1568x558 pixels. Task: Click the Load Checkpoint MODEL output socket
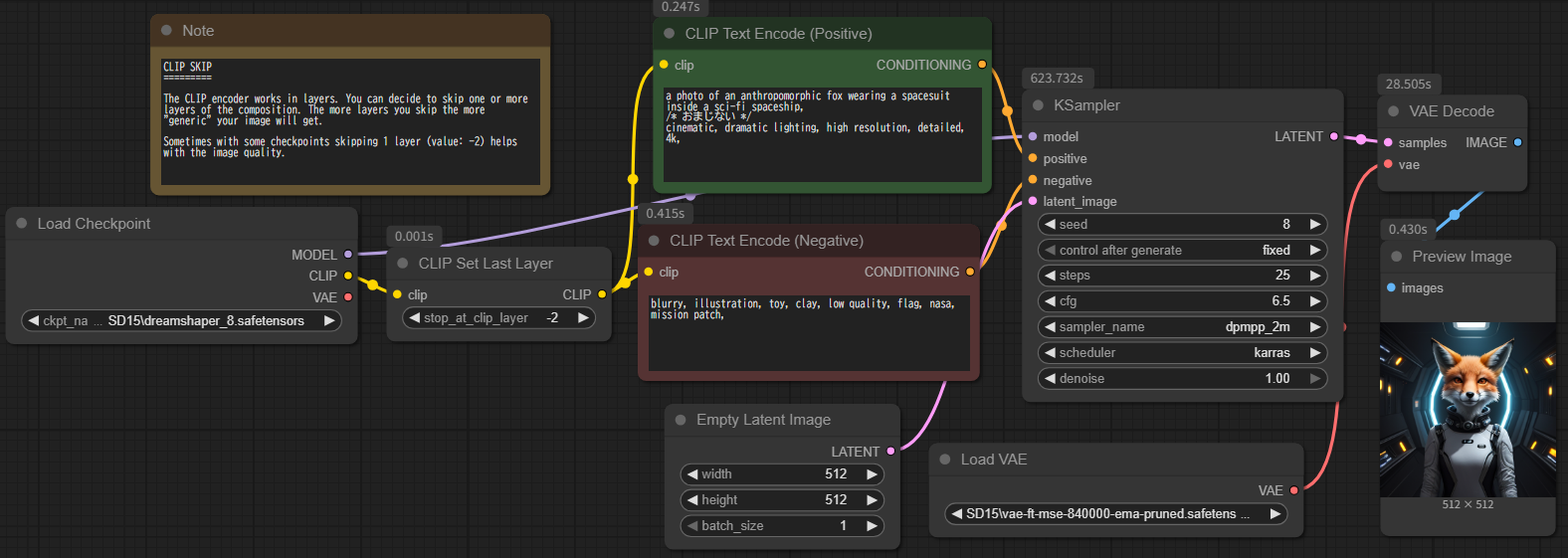coord(347,255)
